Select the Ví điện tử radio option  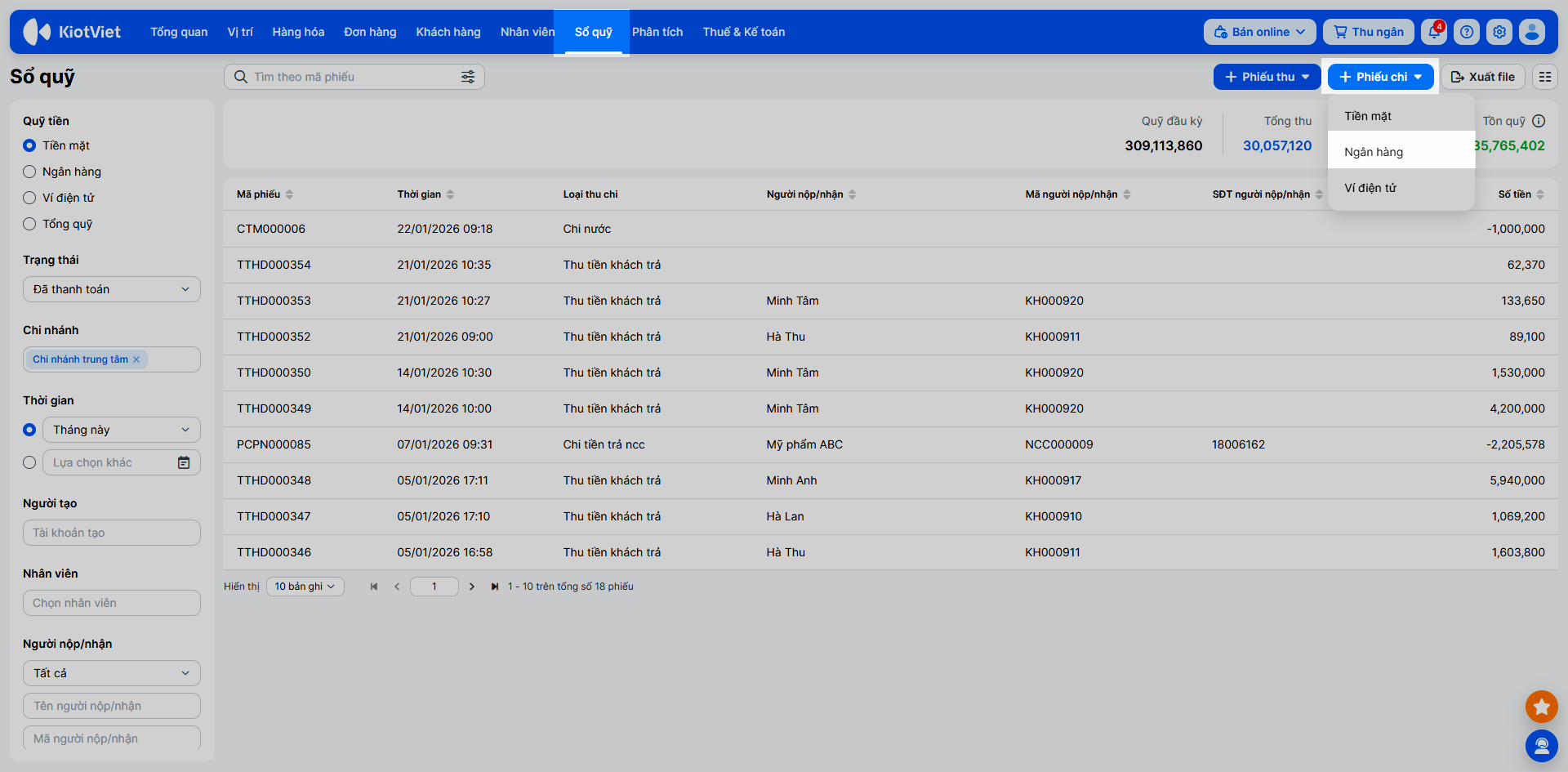click(29, 198)
